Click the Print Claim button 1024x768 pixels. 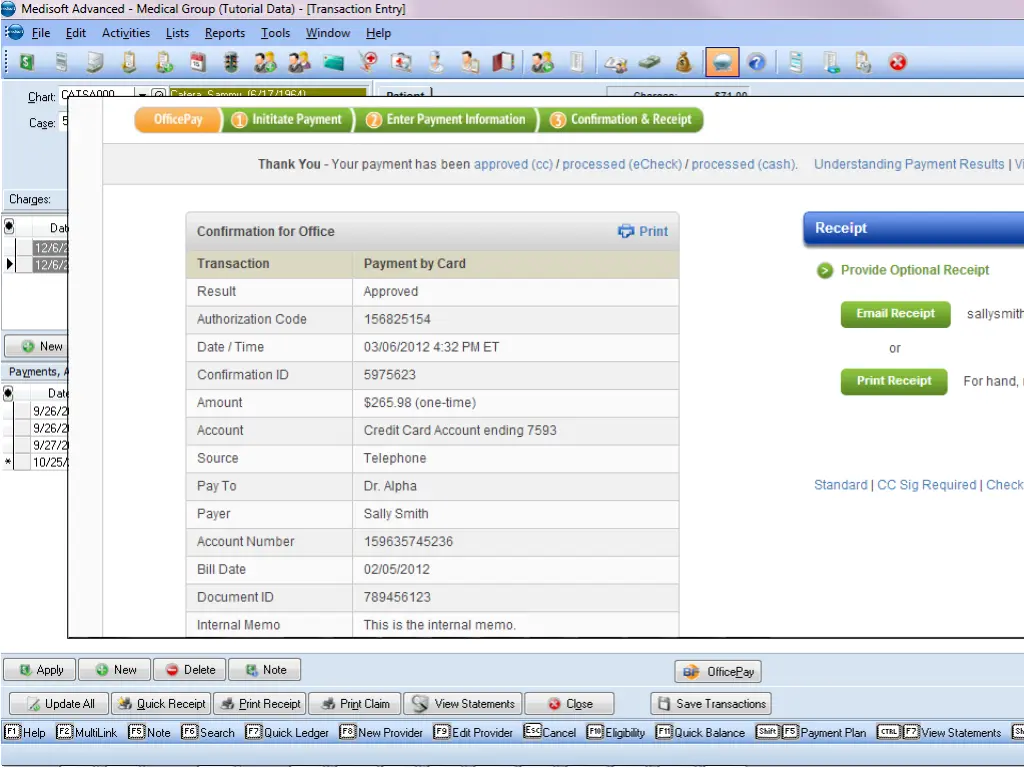355,704
